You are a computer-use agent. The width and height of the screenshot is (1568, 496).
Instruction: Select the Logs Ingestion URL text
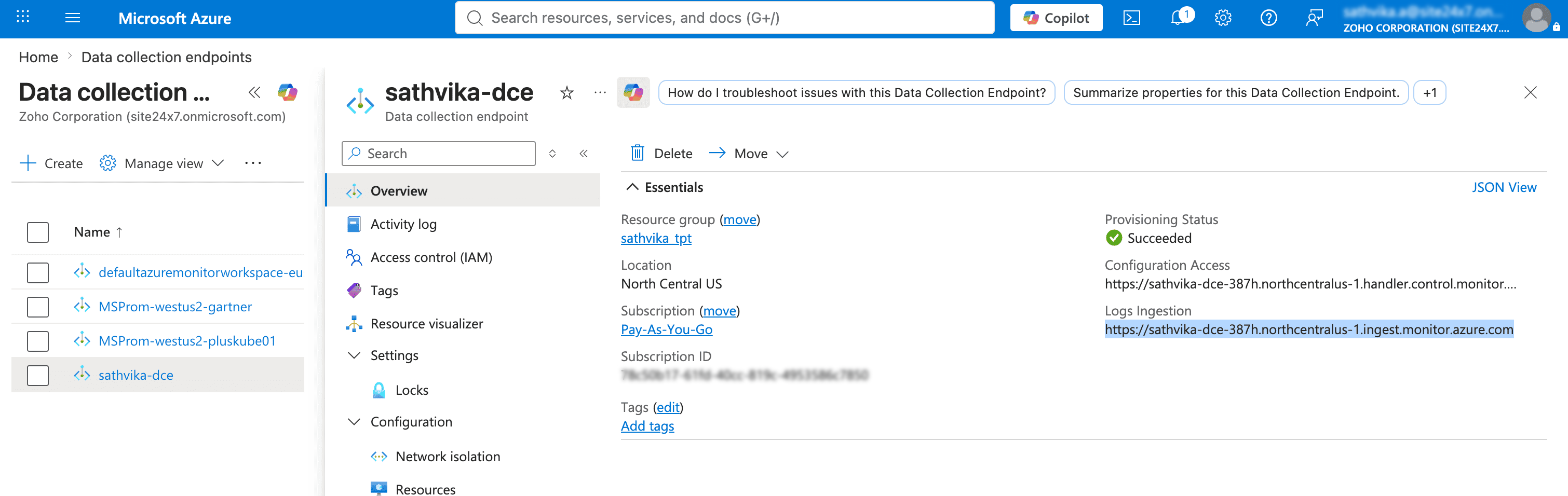(1309, 329)
